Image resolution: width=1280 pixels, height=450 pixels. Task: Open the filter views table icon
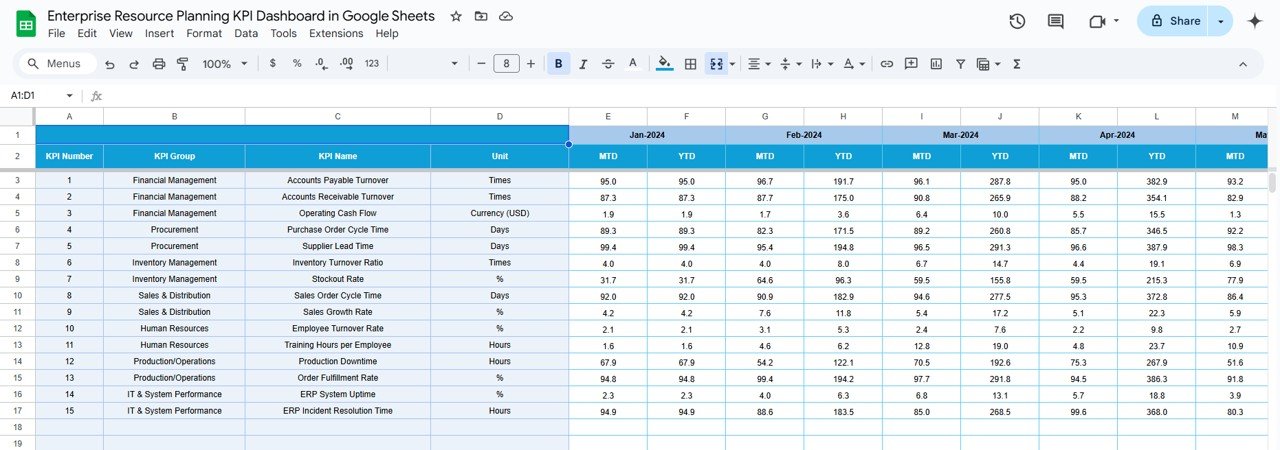click(983, 63)
